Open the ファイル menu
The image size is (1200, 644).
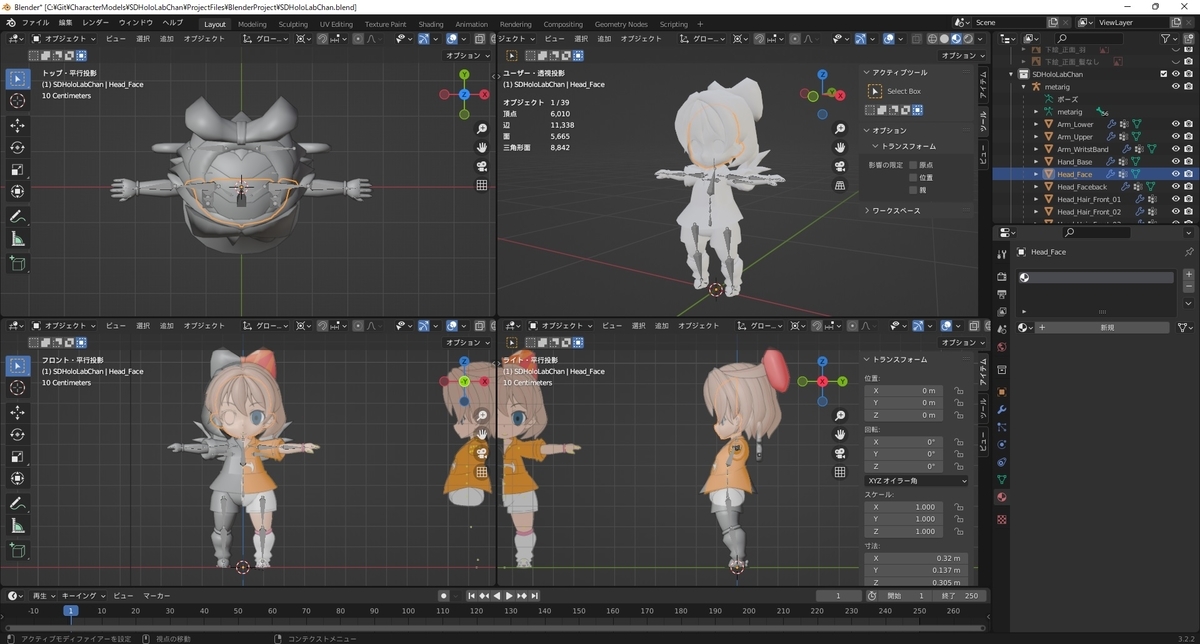35,21
